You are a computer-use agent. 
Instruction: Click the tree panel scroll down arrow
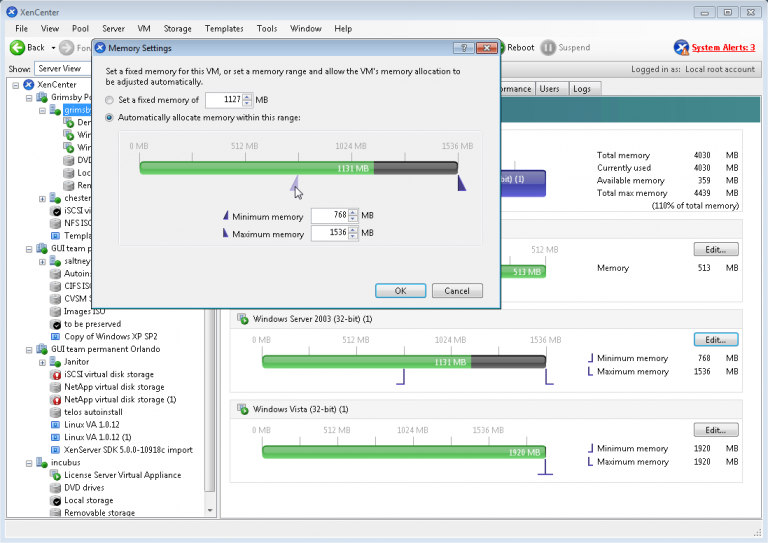pyautogui.click(x=210, y=511)
